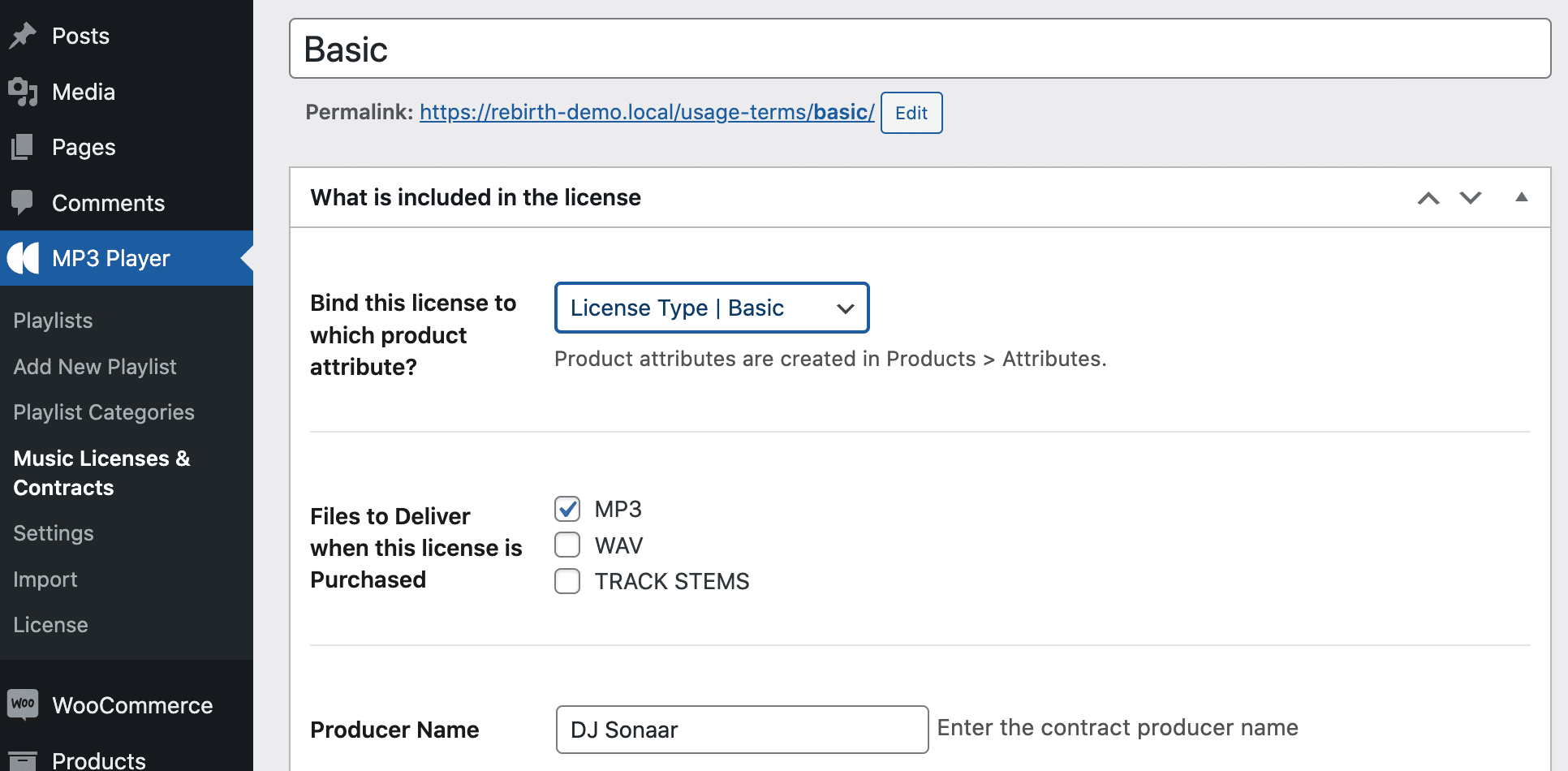
Task: Toggle the MP3 file checkbox
Action: 567,509
